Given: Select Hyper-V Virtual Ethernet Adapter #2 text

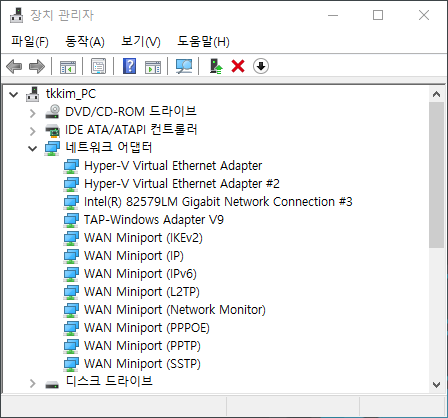Looking at the screenshot, I should (182, 184).
